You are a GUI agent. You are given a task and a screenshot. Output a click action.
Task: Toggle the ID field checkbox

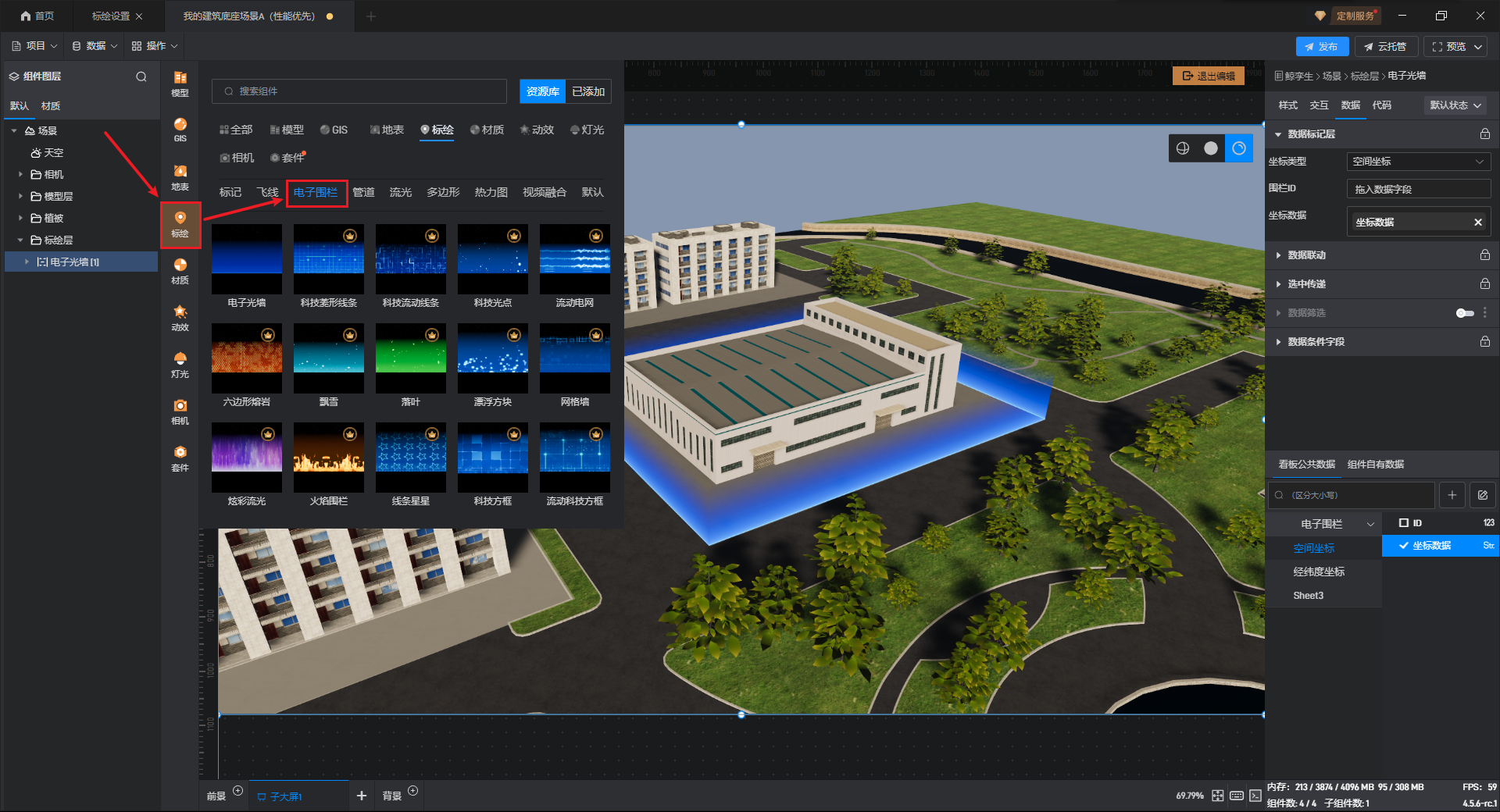pyautogui.click(x=1404, y=523)
